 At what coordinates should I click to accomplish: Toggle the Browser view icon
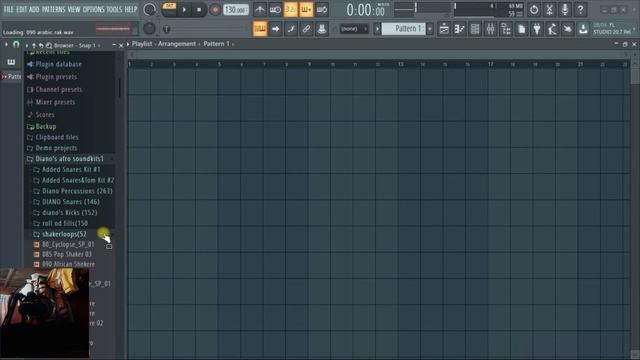[x=506, y=29]
